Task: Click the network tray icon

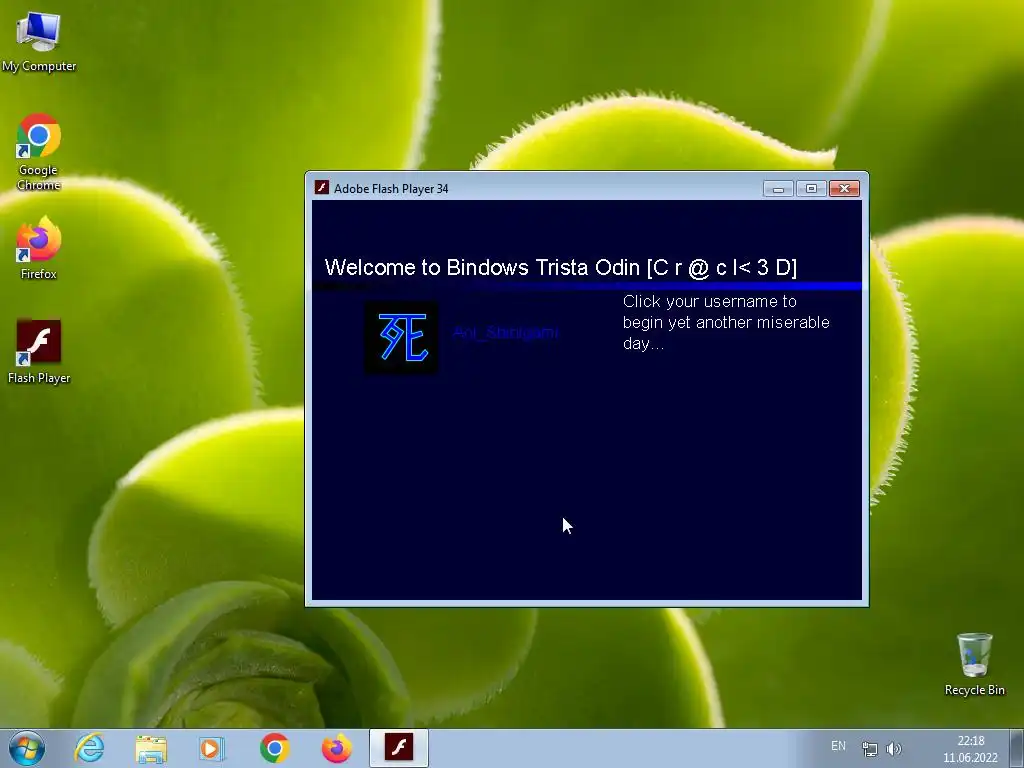Action: [869, 748]
